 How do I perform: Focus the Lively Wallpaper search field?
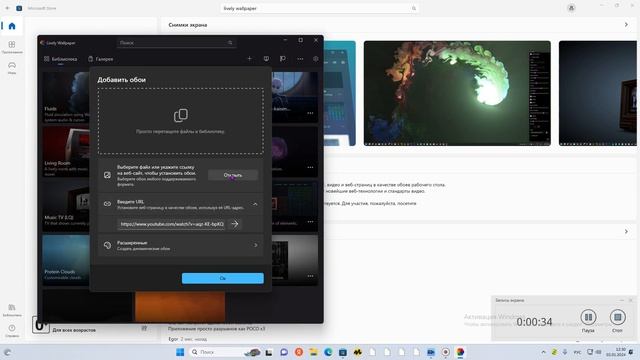[x=176, y=42]
